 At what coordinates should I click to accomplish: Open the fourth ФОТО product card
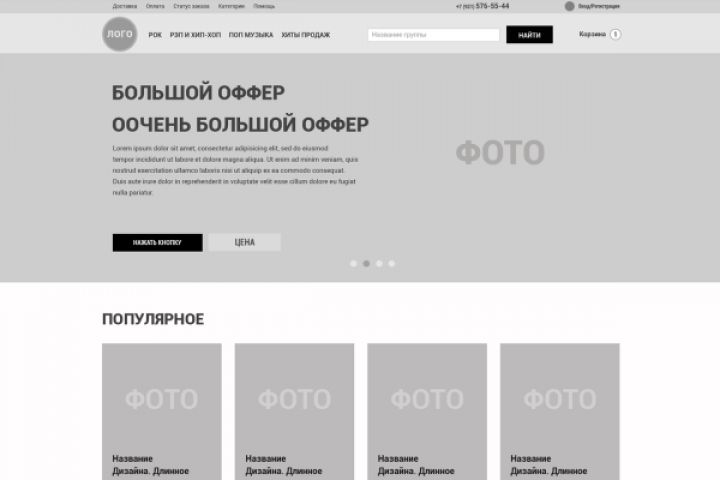click(x=560, y=412)
